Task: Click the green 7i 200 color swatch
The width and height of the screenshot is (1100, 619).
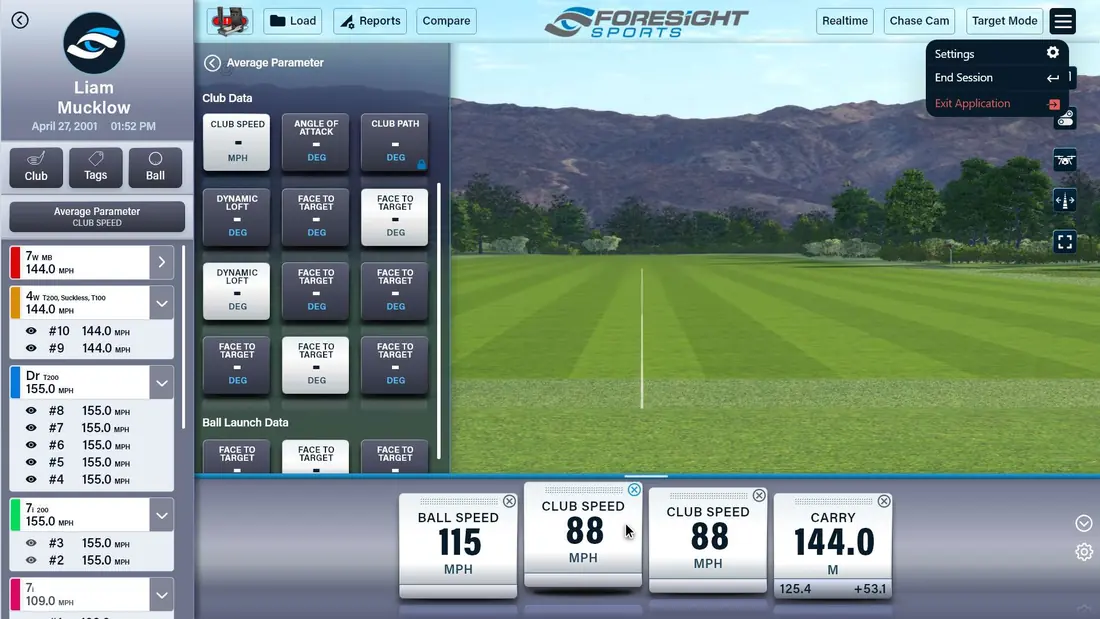Action: pos(15,516)
